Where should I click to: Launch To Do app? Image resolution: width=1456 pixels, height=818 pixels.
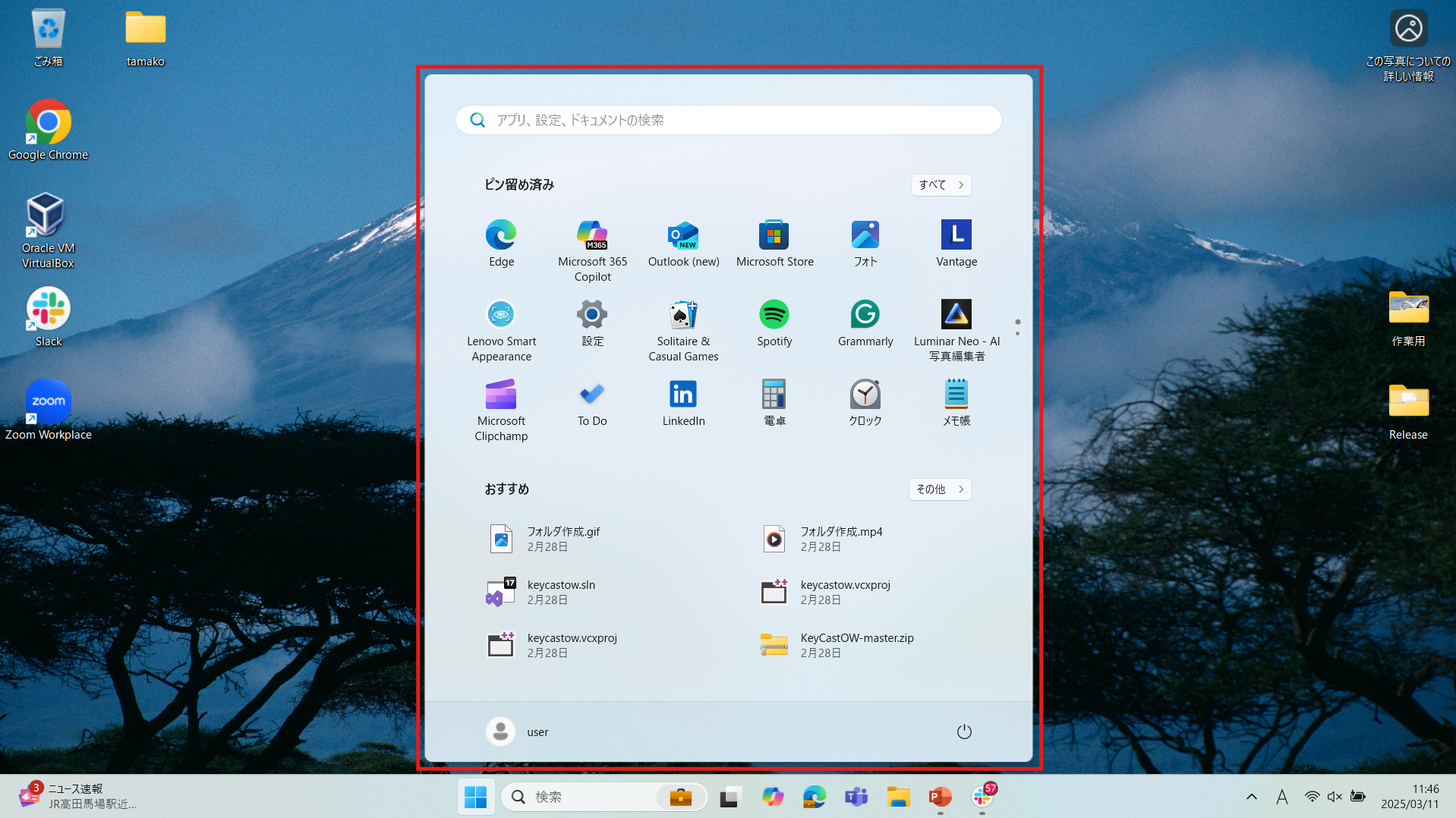pos(592,404)
